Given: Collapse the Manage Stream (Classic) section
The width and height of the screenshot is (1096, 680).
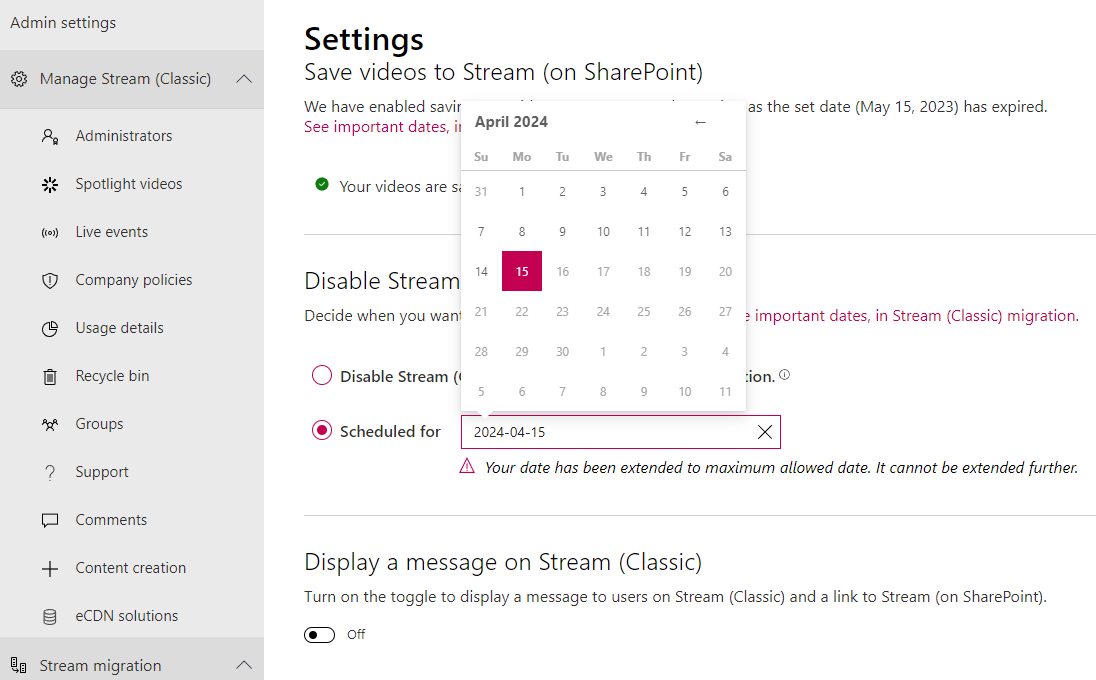Looking at the screenshot, I should [x=243, y=79].
